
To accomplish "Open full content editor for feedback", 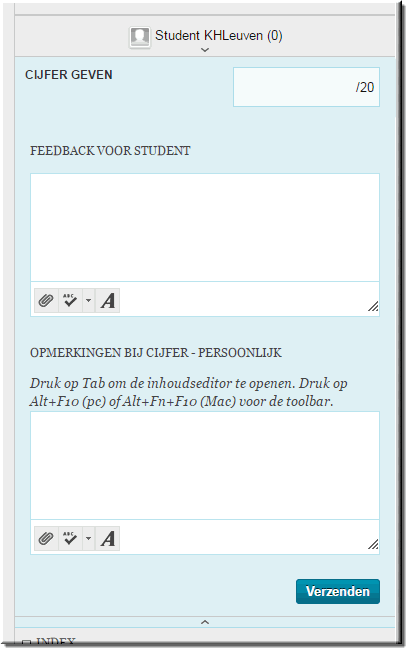I will coord(108,300).
